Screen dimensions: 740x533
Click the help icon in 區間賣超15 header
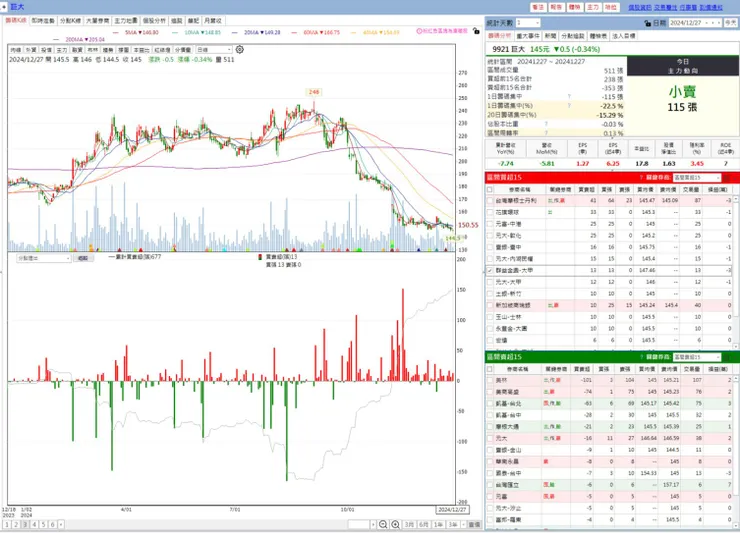[x=641, y=357]
